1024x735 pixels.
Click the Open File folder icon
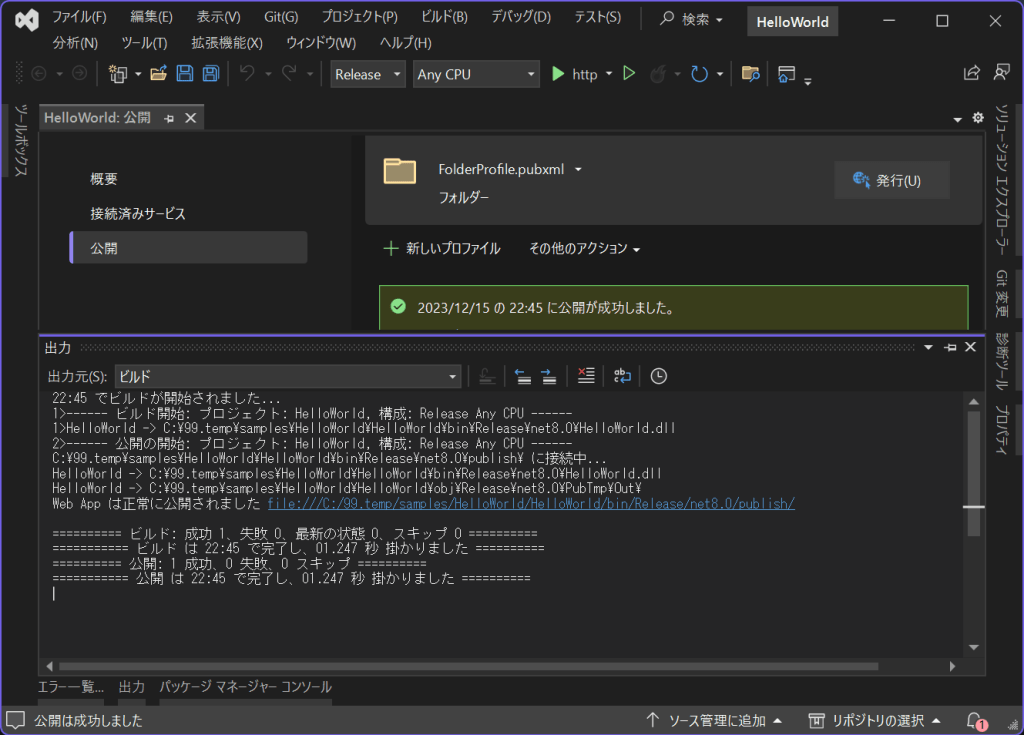(x=158, y=74)
